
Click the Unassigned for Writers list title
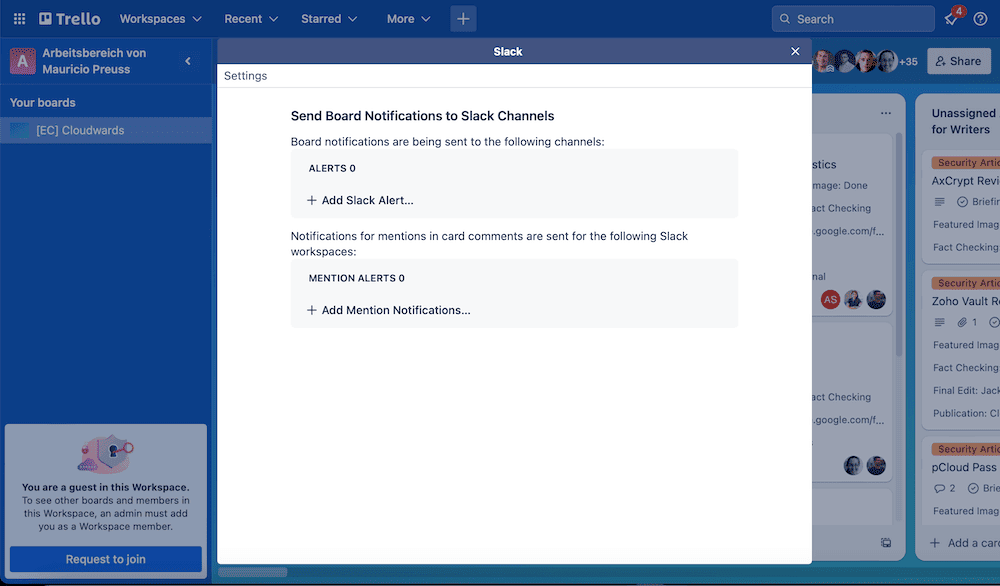pos(964,121)
